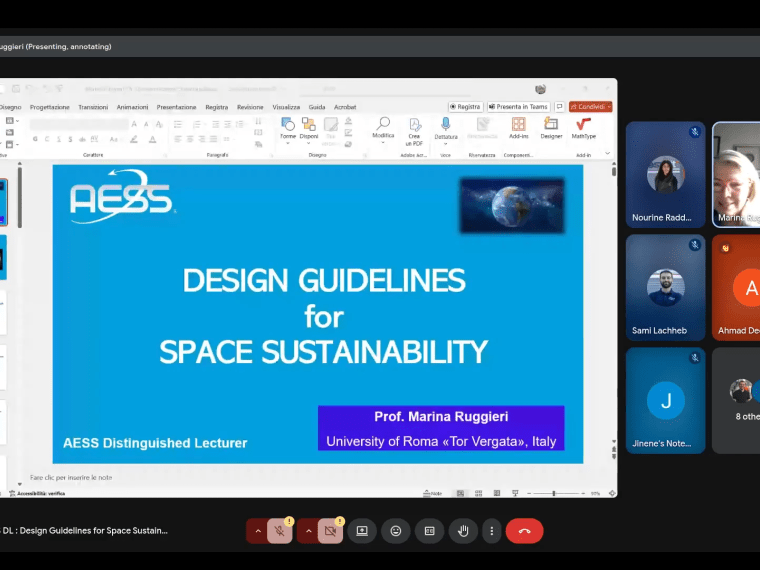
Task: Switch to Reading view icon
Action: click(497, 493)
